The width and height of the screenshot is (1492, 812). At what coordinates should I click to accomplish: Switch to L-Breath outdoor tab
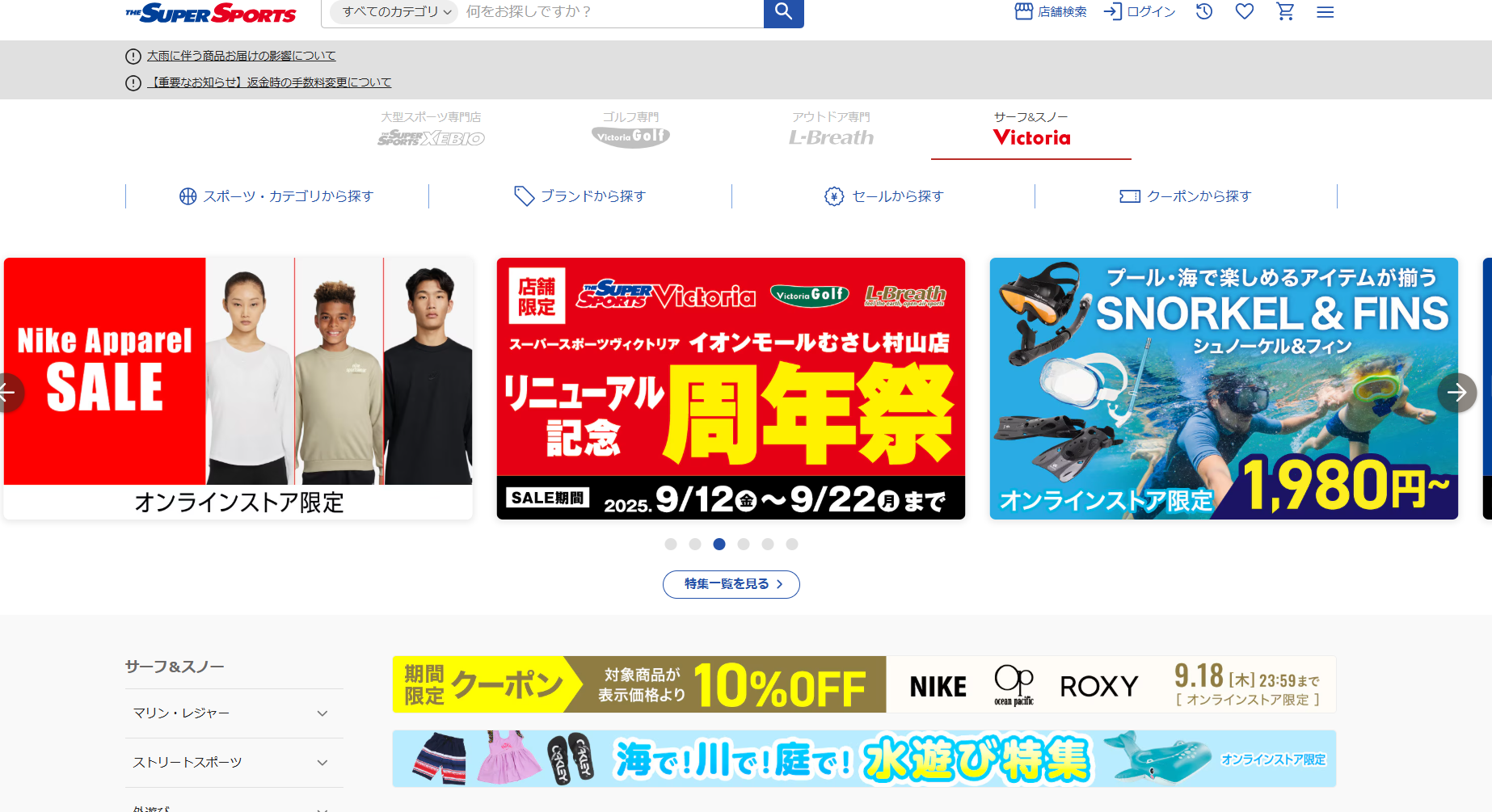pos(831,130)
